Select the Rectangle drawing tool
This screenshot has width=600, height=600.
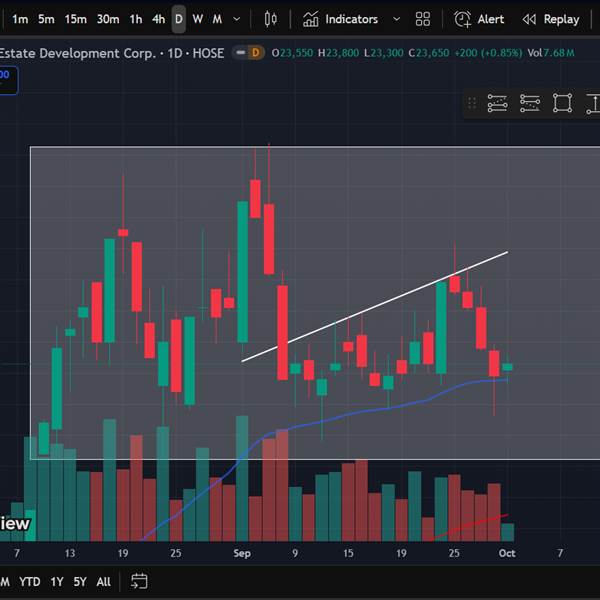[562, 103]
